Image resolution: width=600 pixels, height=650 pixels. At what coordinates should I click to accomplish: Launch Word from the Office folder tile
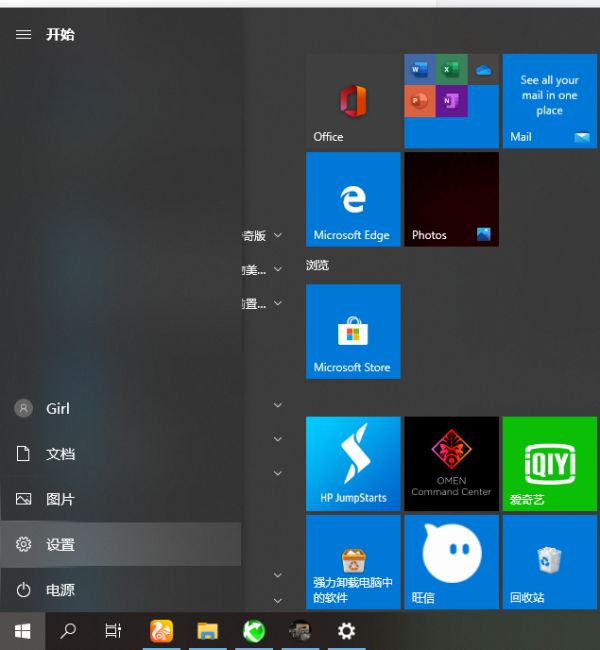[419, 70]
